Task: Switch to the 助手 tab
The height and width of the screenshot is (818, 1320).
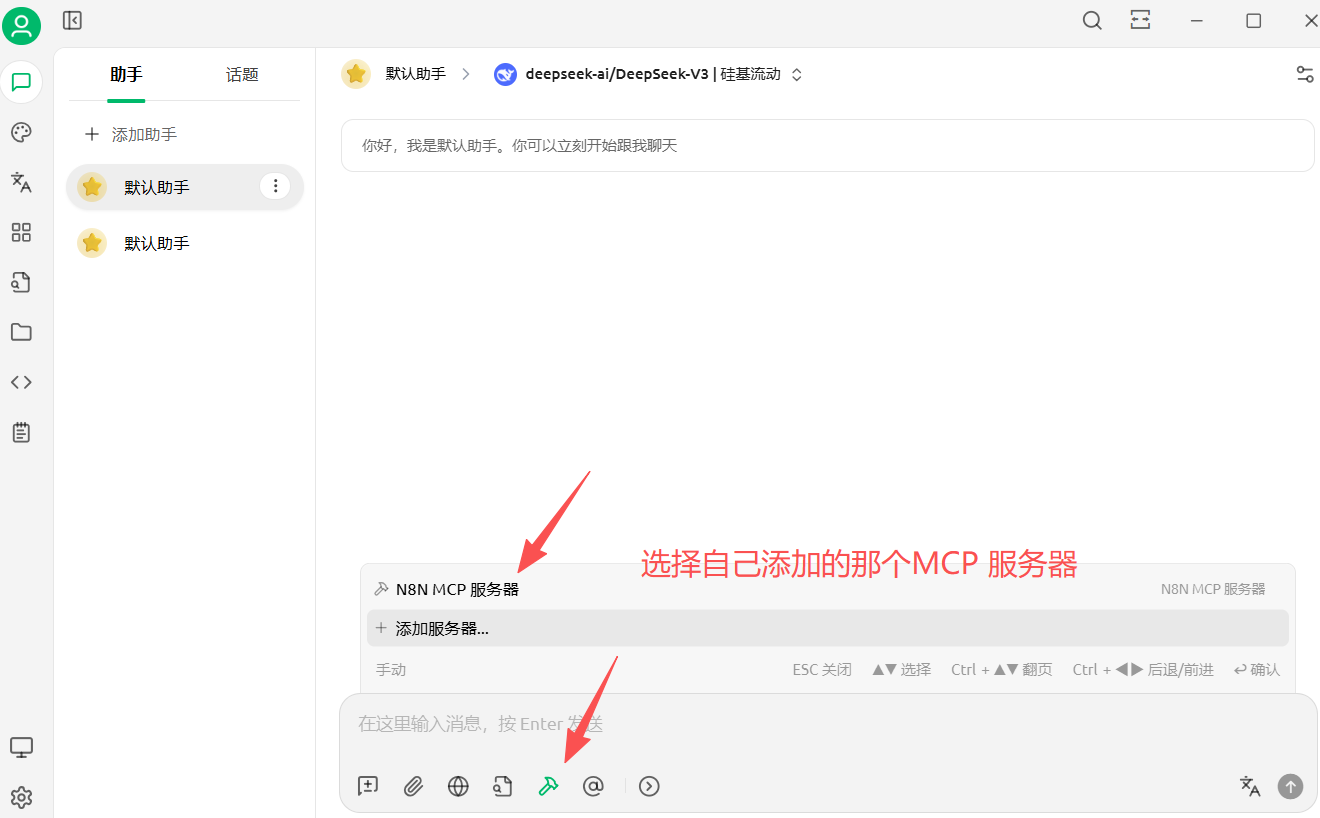Action: pos(125,74)
